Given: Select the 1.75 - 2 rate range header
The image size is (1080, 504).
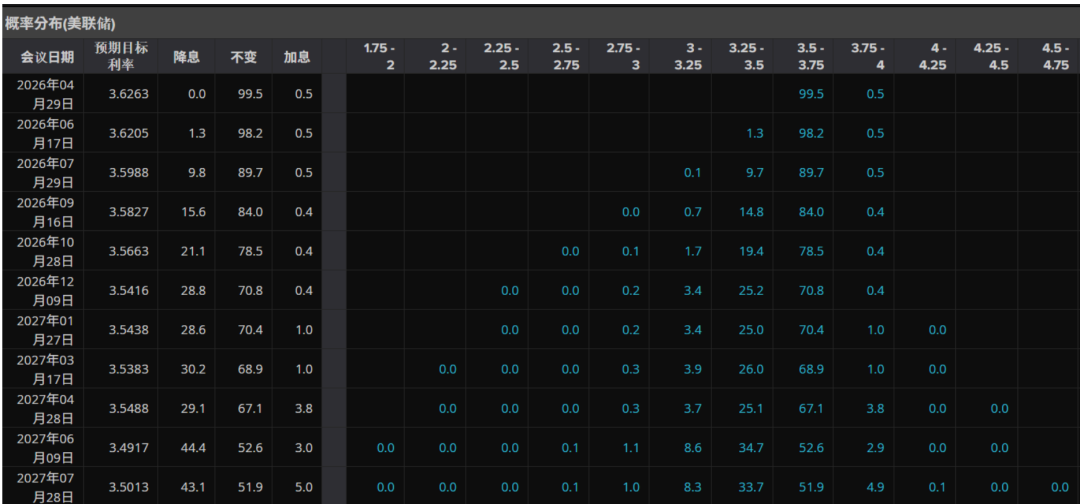Looking at the screenshot, I should pyautogui.click(x=380, y=58).
